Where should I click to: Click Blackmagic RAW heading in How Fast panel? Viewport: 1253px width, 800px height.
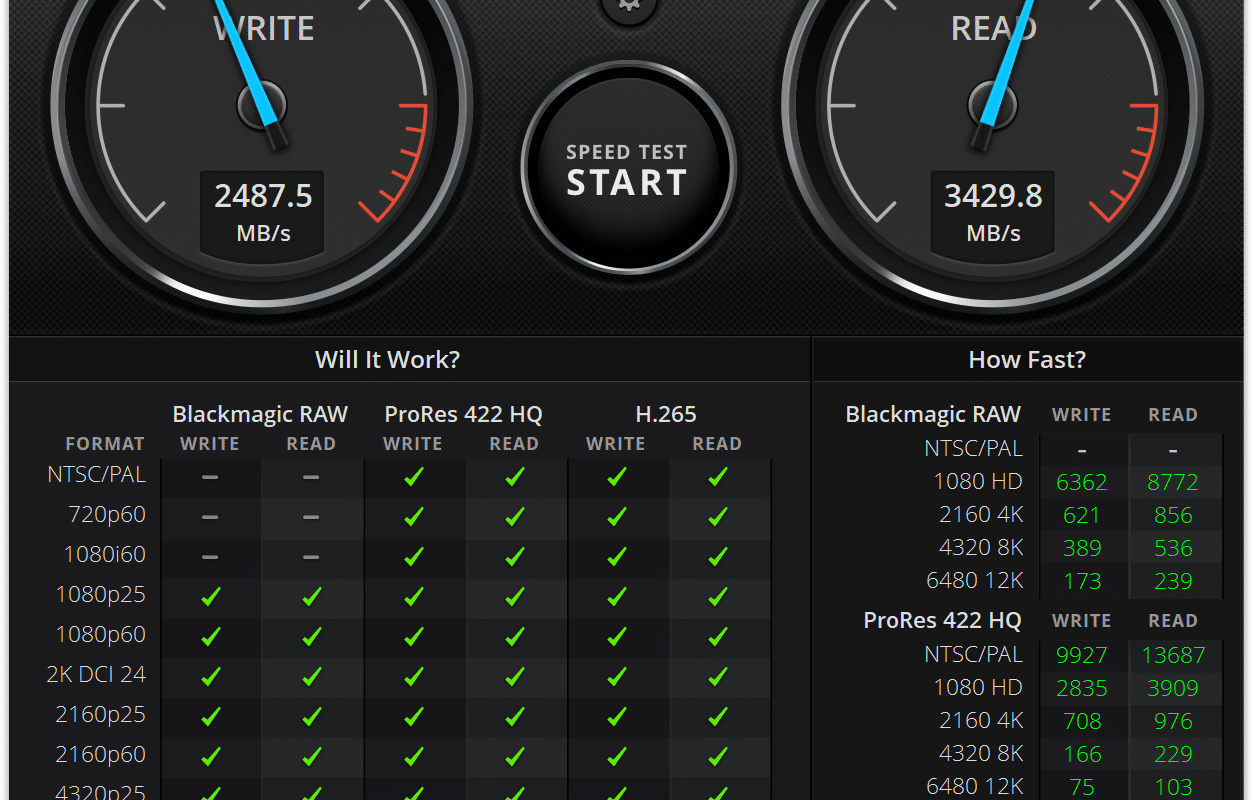(933, 414)
